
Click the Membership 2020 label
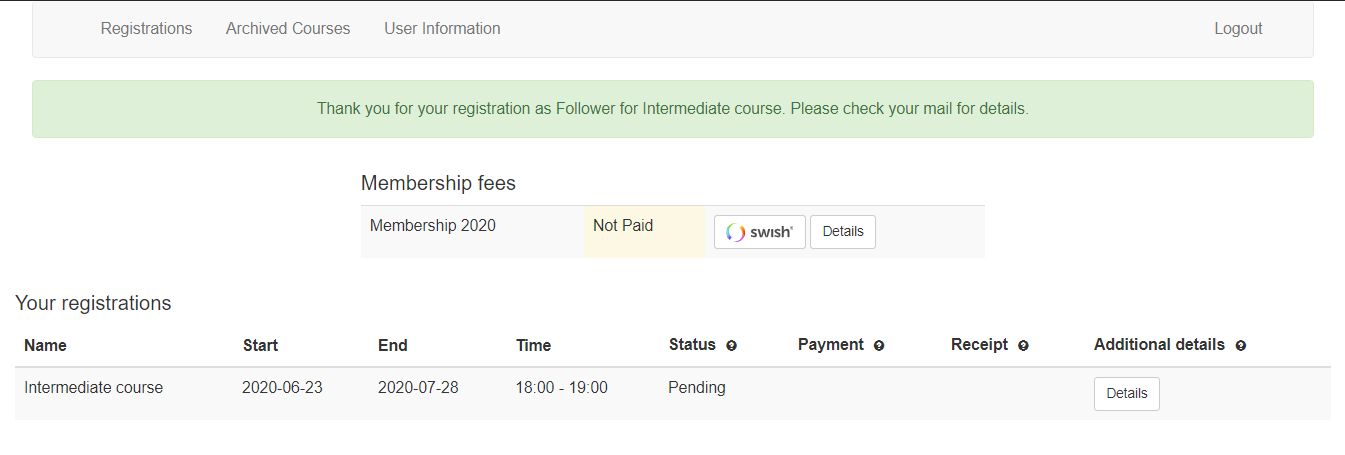(432, 226)
